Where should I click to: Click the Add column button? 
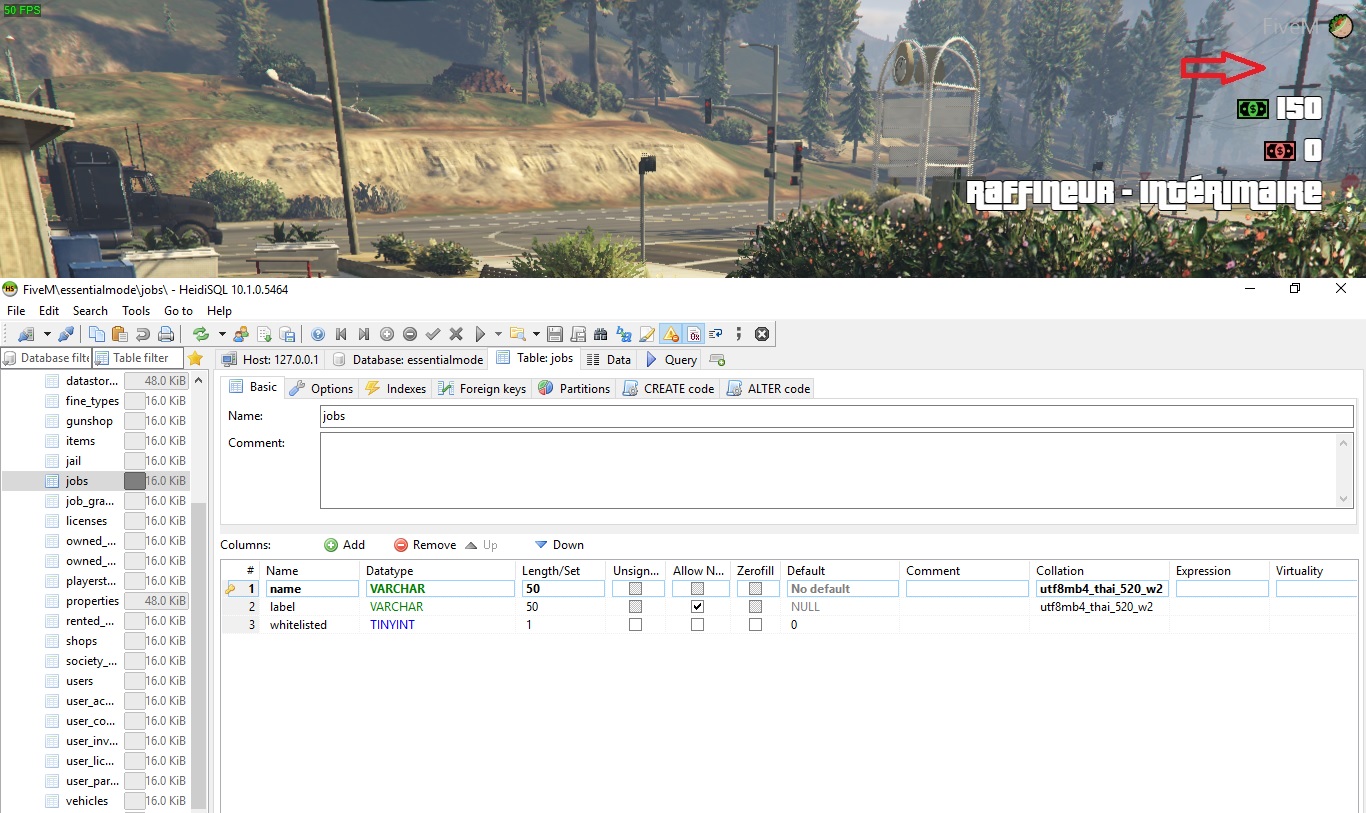pos(345,545)
